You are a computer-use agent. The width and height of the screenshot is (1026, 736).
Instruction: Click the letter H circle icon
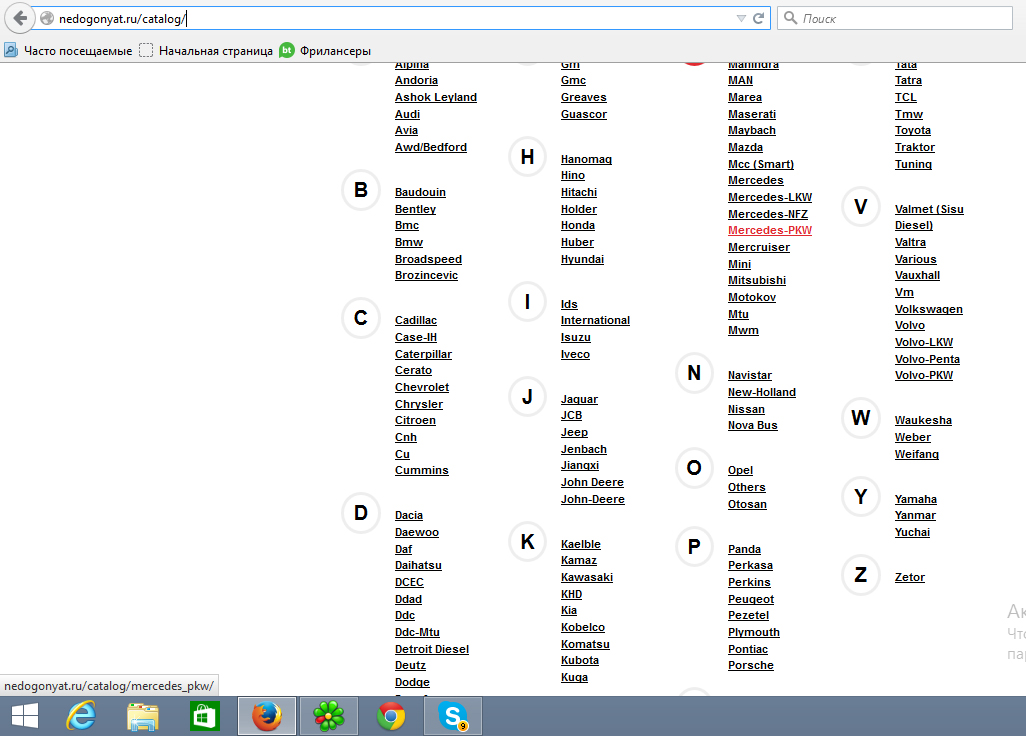(x=527, y=157)
